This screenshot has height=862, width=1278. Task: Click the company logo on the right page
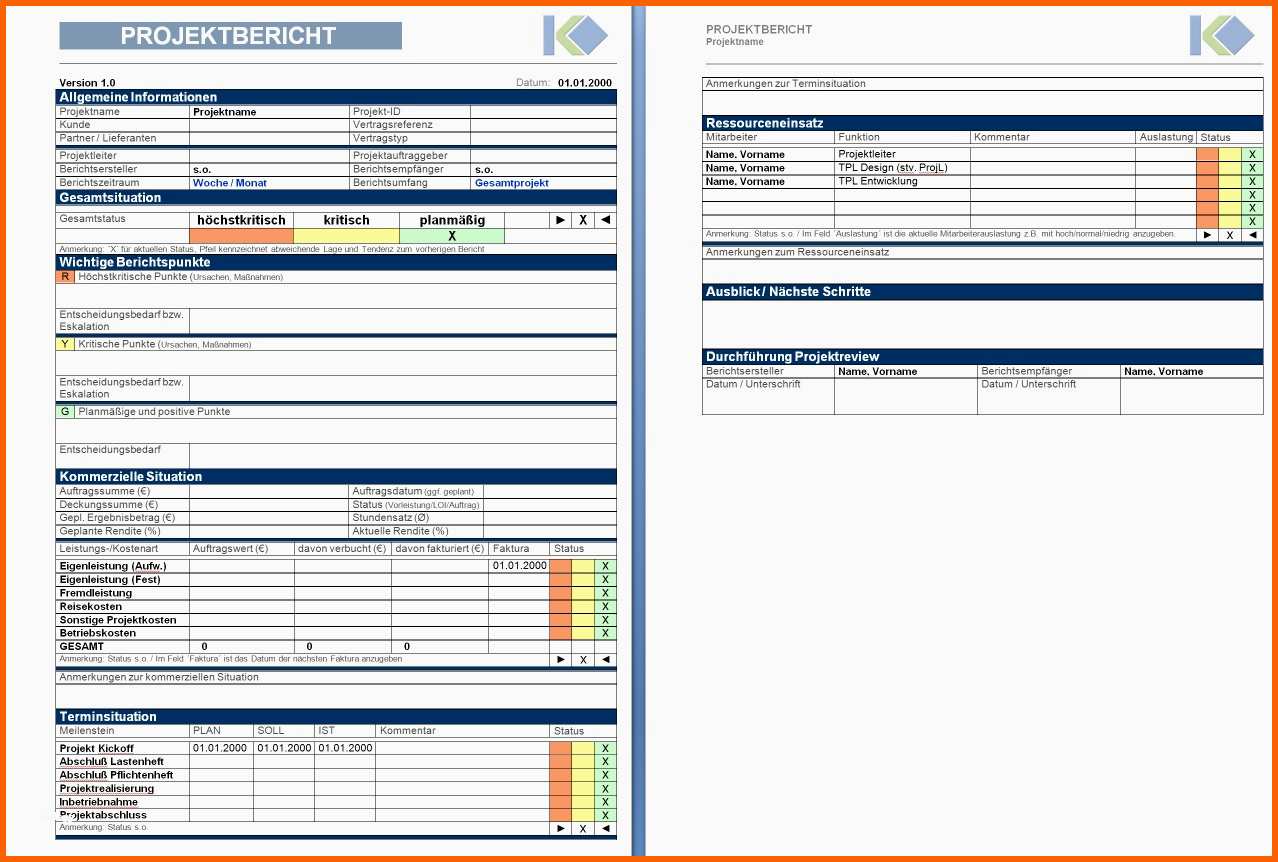(x=1222, y=36)
